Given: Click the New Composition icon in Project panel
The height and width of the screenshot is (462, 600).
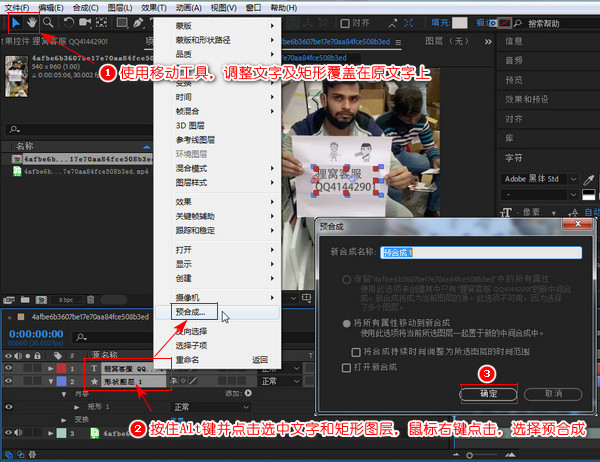Looking at the screenshot, I should 41,300.
